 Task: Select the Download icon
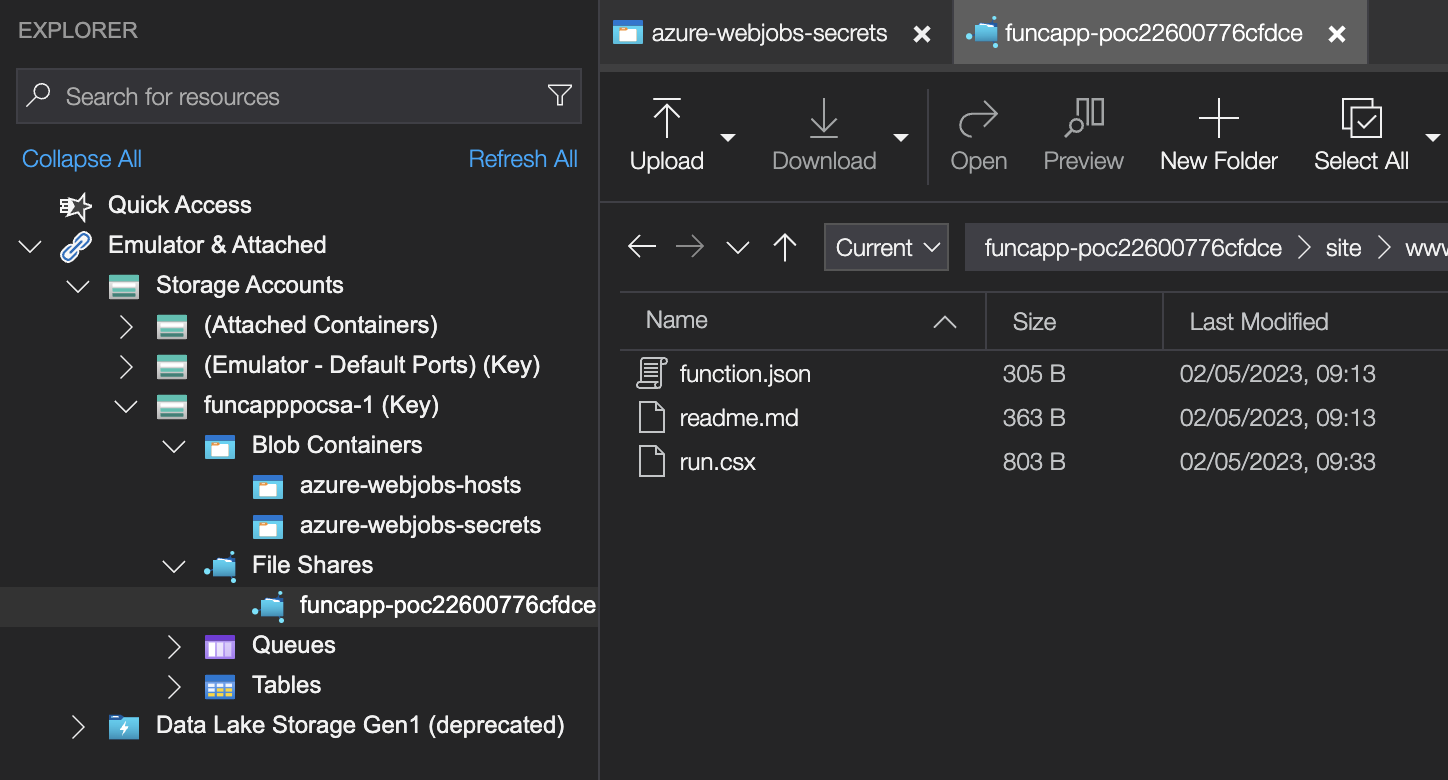tap(823, 118)
